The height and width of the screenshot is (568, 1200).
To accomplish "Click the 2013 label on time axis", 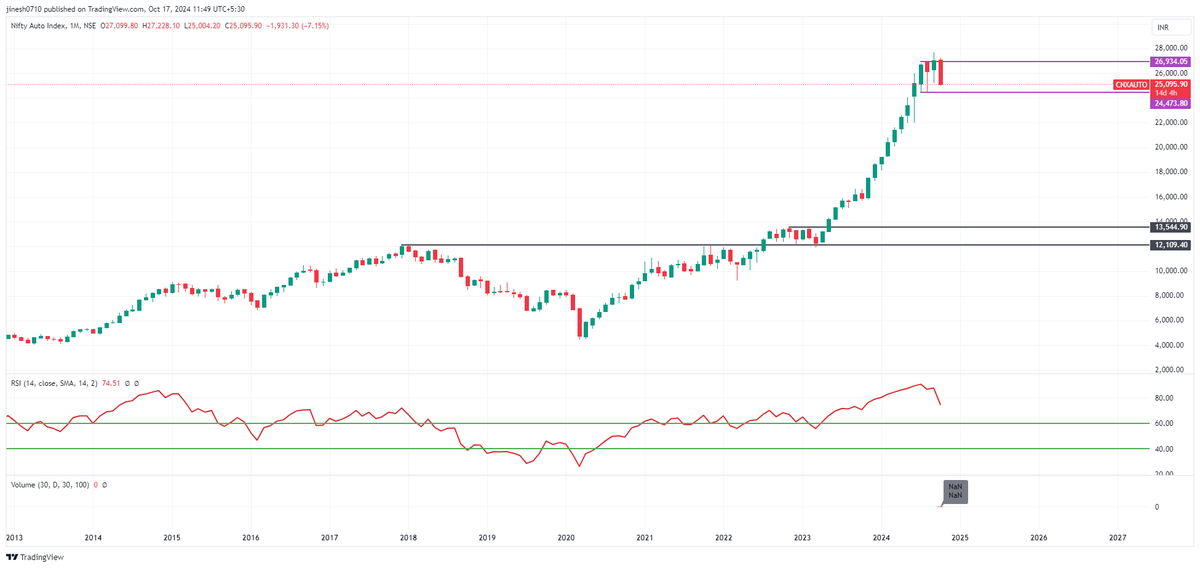I will [14, 537].
